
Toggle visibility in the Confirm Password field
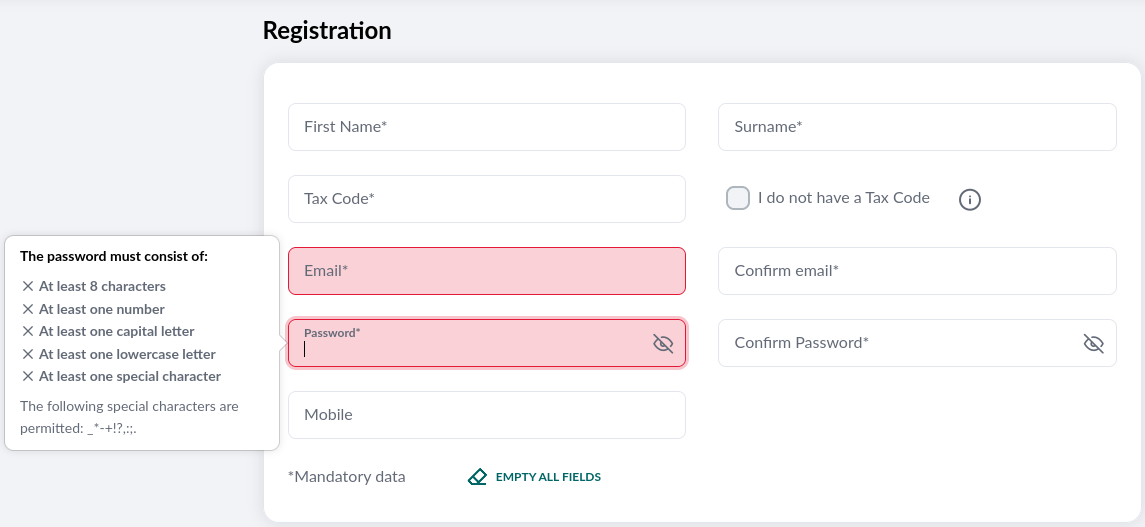pos(1093,344)
